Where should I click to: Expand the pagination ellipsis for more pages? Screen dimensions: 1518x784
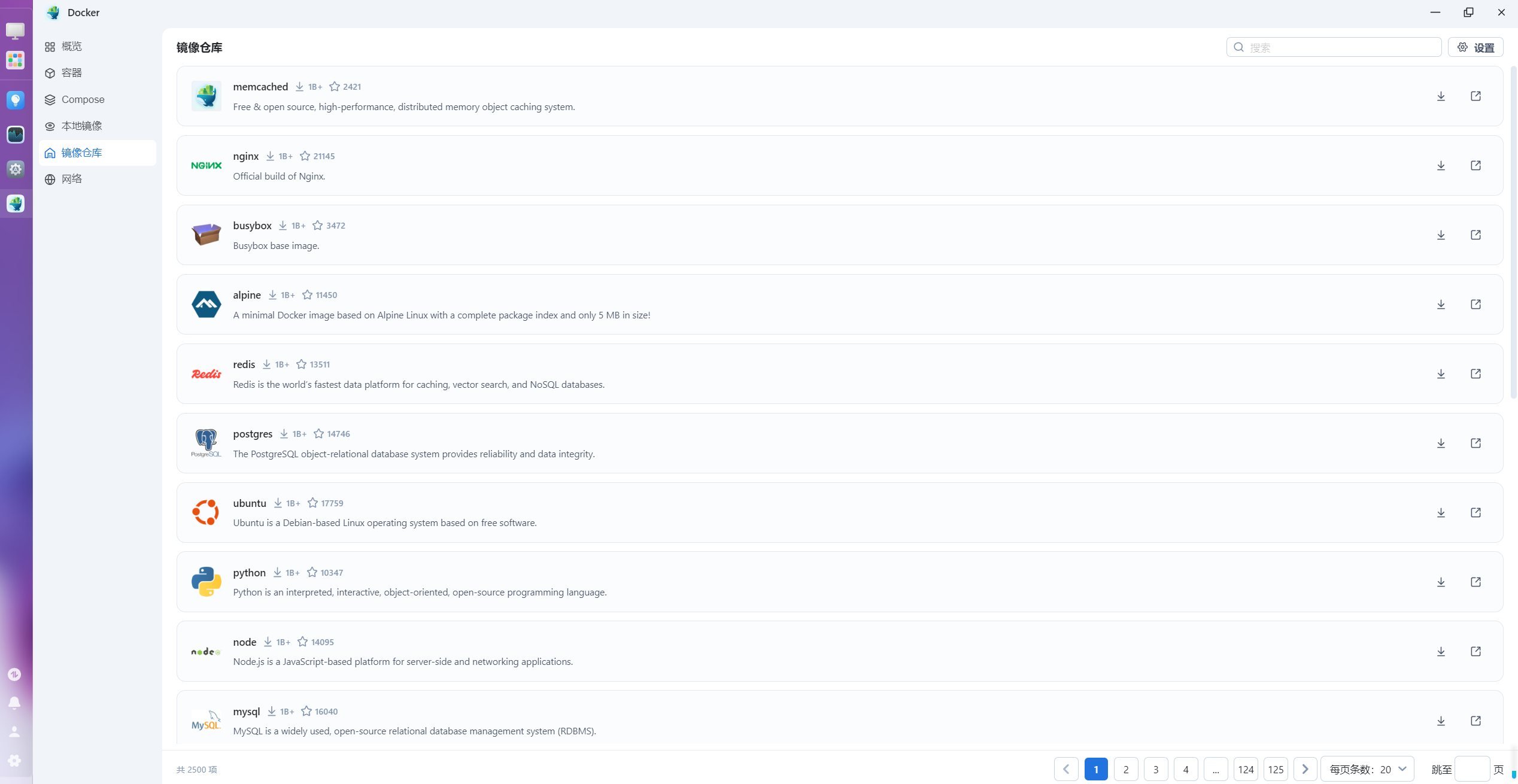(x=1215, y=769)
